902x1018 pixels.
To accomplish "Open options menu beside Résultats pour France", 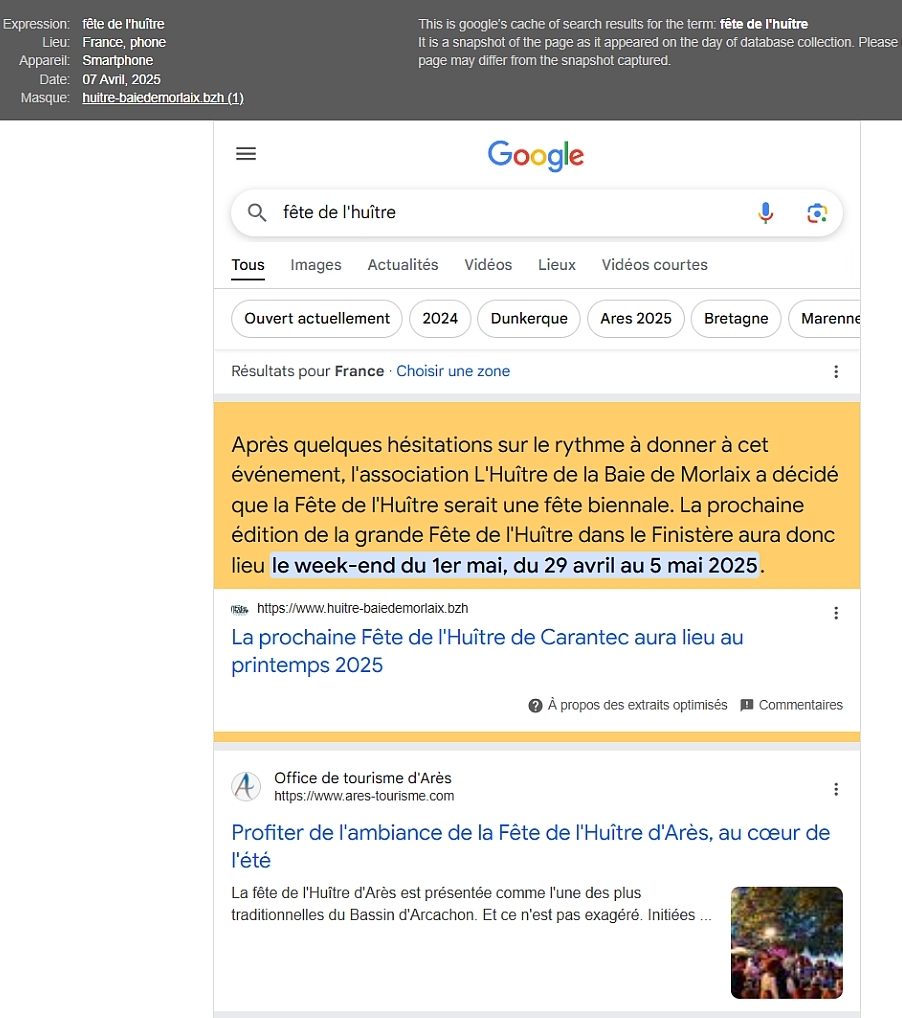I will pos(836,371).
